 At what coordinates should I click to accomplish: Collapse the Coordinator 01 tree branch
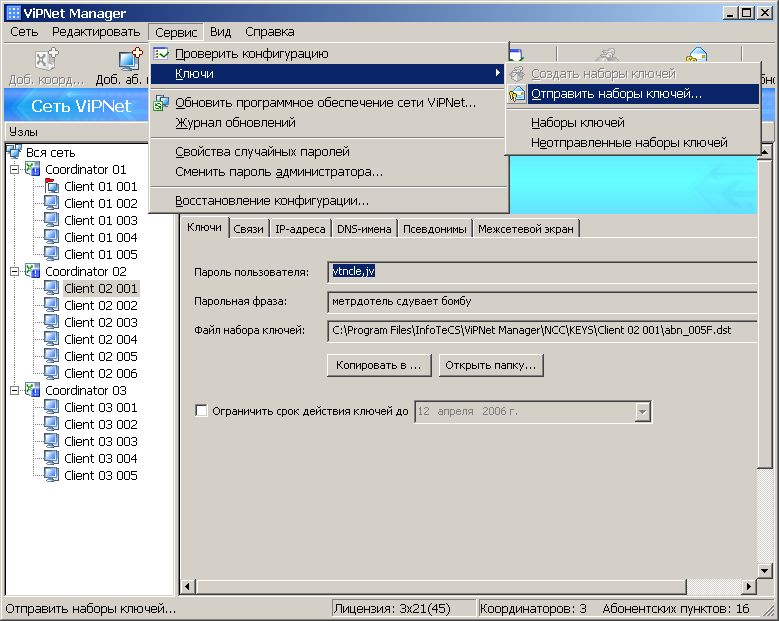click(x=14, y=169)
